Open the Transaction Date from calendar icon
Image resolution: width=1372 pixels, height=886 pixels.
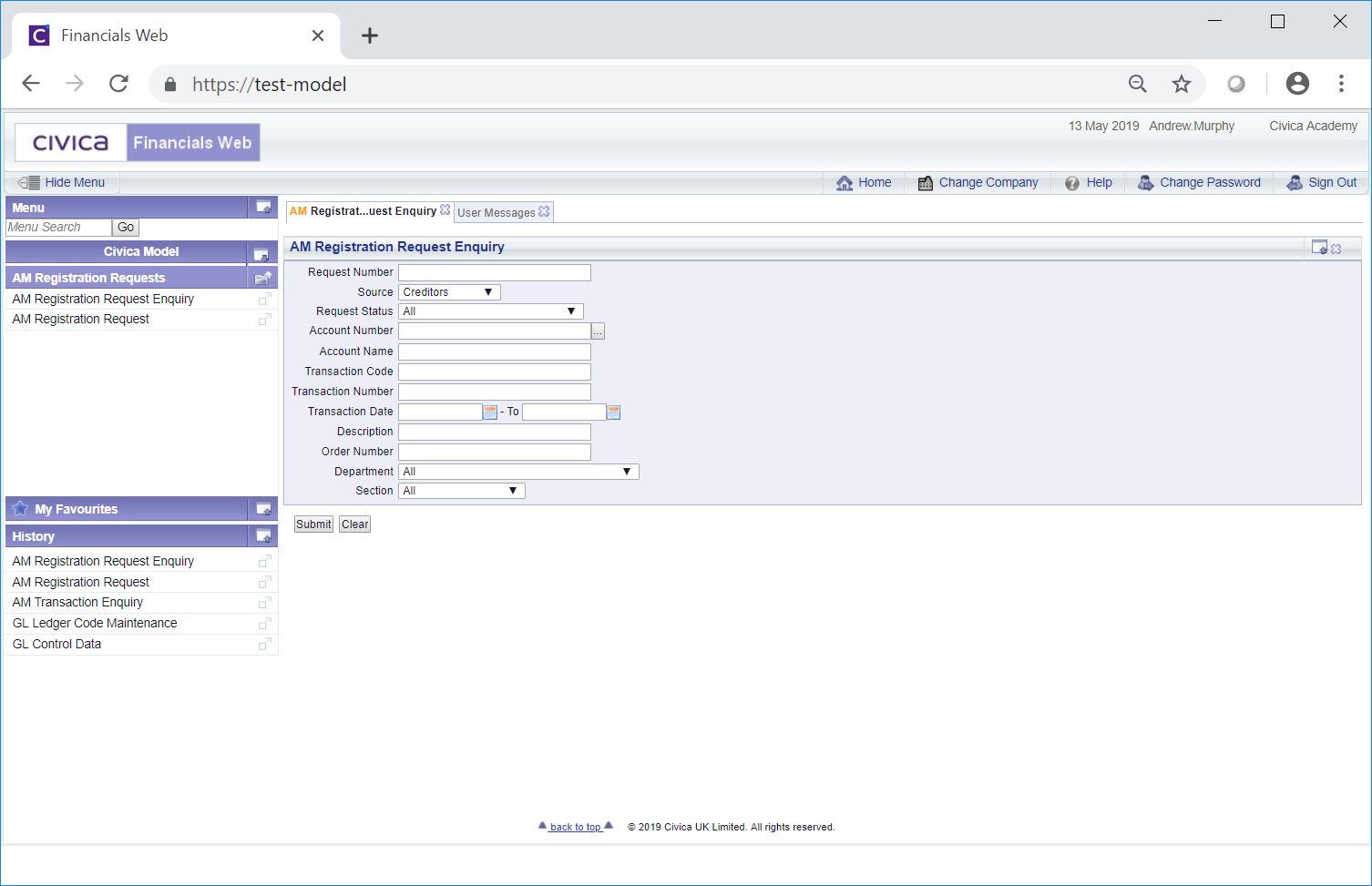(x=490, y=412)
